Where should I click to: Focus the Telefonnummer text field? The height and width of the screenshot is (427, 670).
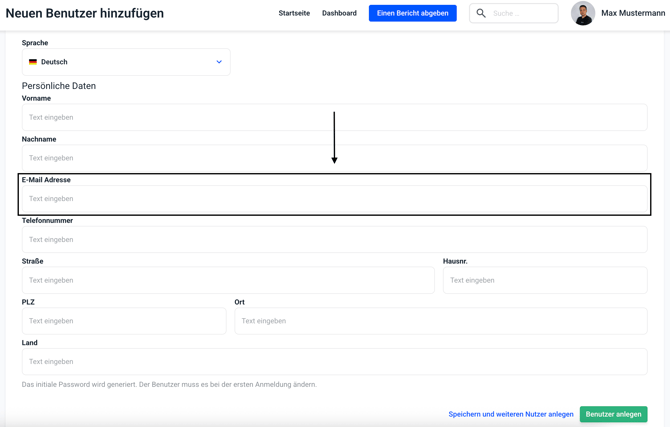pos(334,240)
